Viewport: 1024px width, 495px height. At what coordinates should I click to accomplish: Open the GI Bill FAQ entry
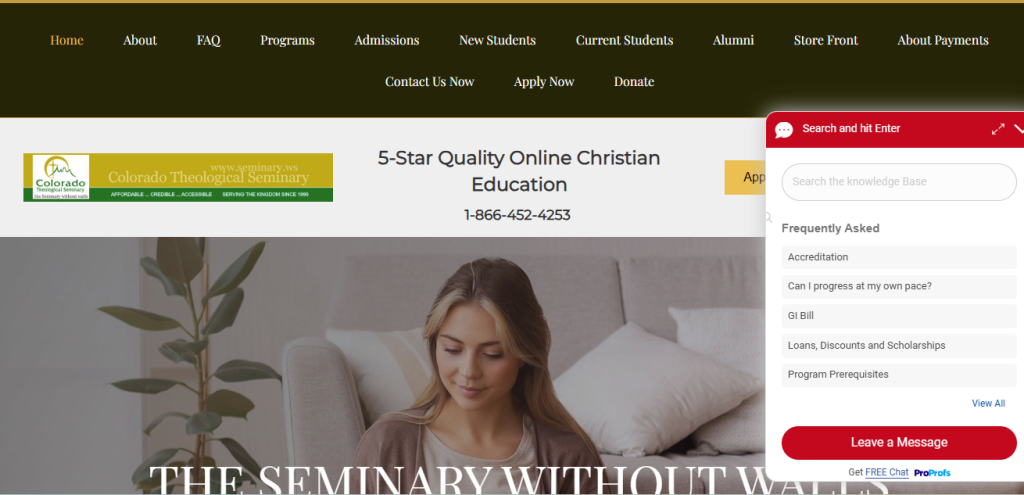(x=899, y=316)
